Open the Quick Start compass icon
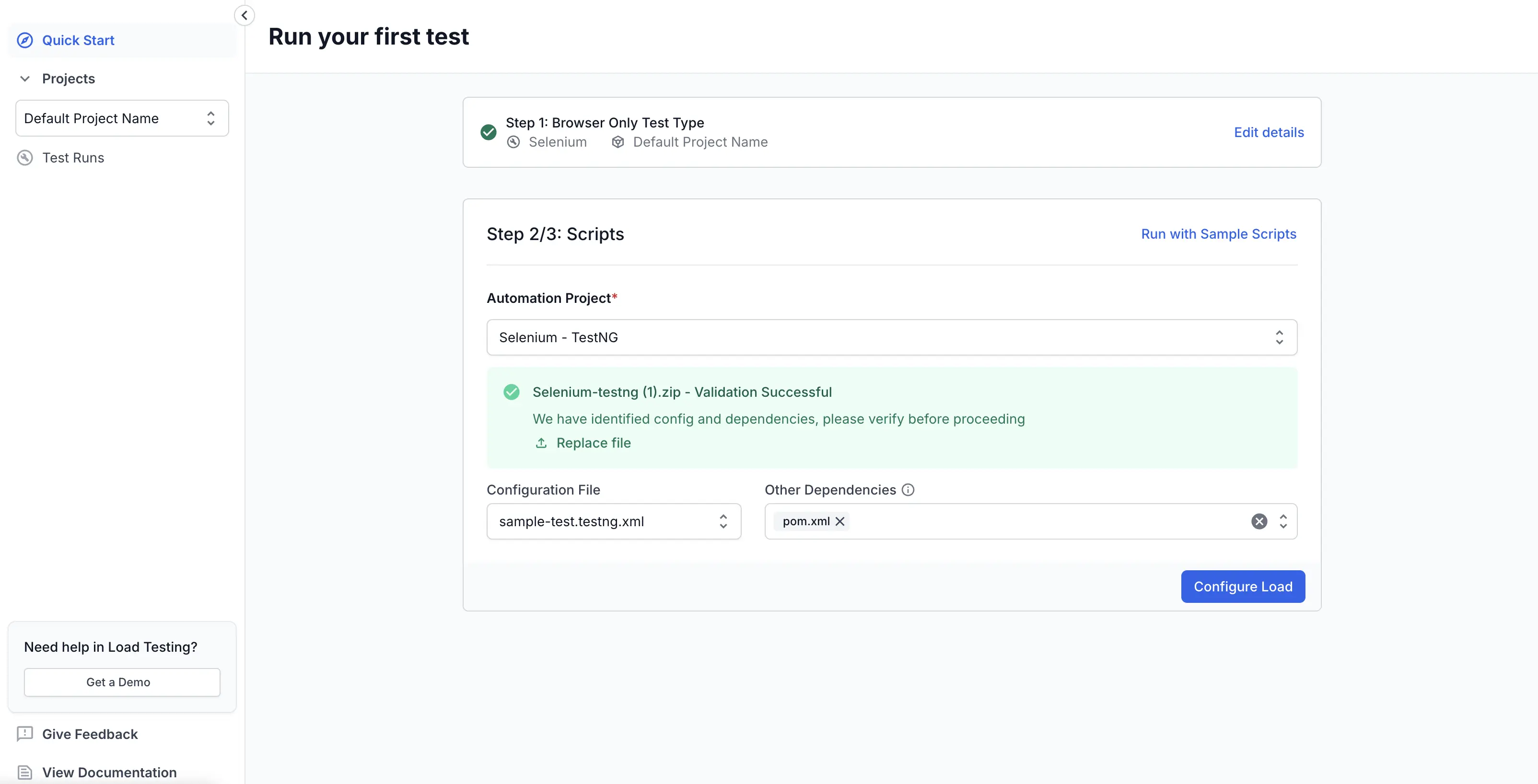 click(x=24, y=40)
